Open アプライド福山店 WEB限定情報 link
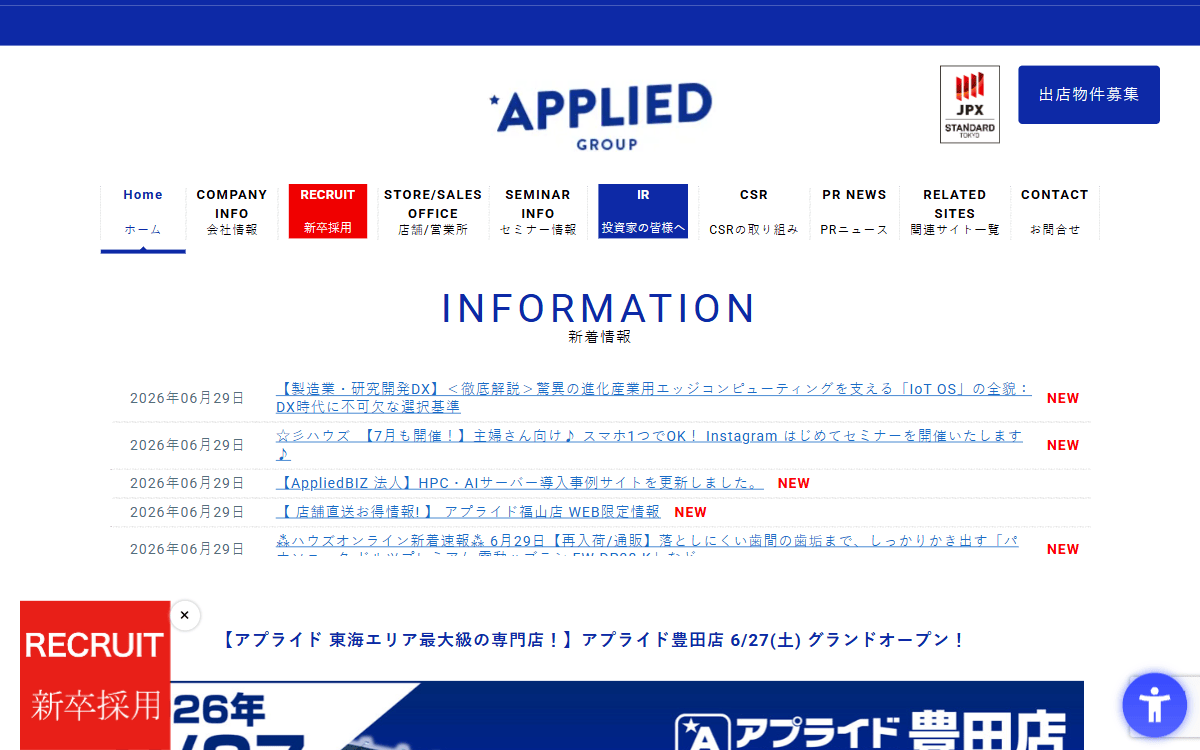Viewport: 1200px width, 750px height. 468,512
